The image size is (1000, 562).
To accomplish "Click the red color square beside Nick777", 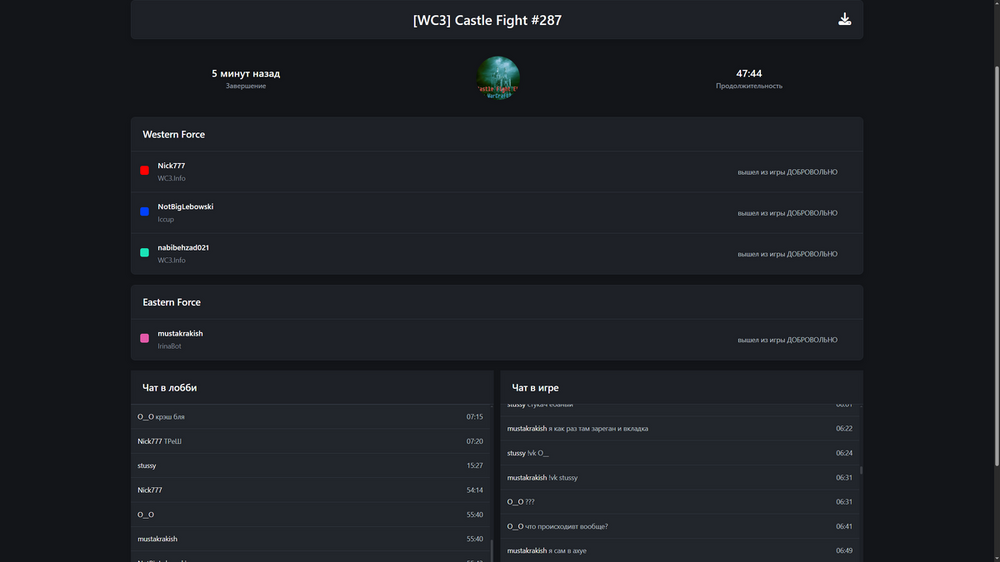I will (x=145, y=171).
